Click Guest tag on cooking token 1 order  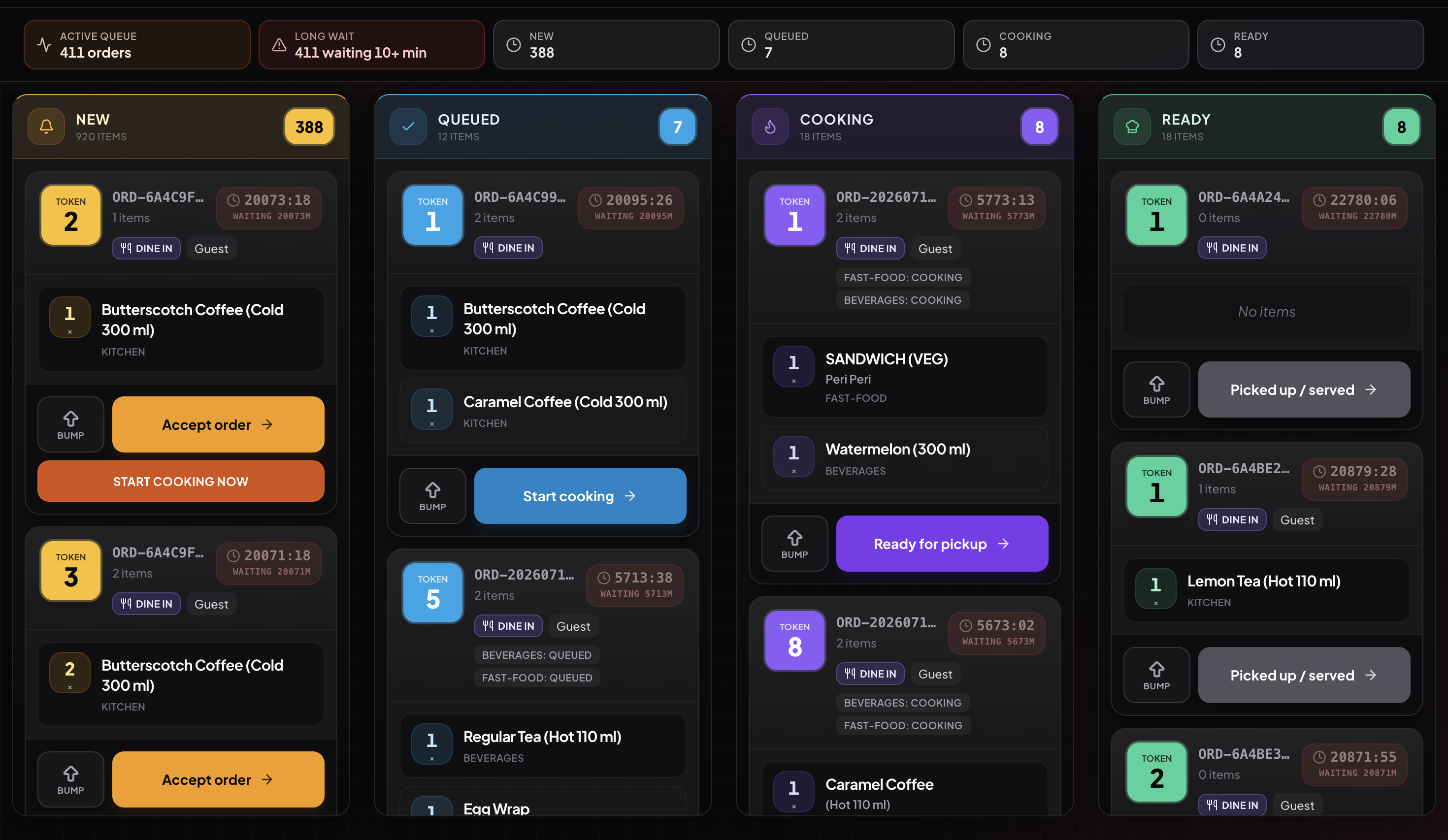point(935,248)
